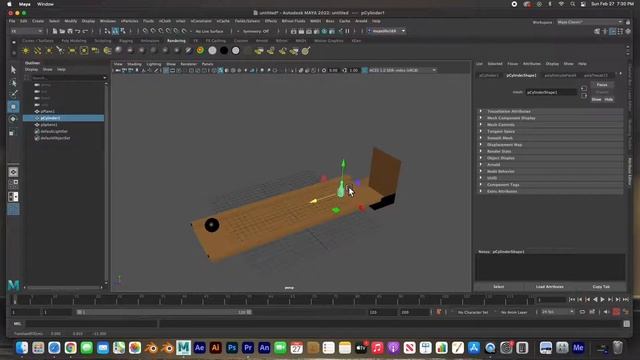The image size is (640, 360).
Task: Expand the Object Display section
Action: tap(550, 158)
